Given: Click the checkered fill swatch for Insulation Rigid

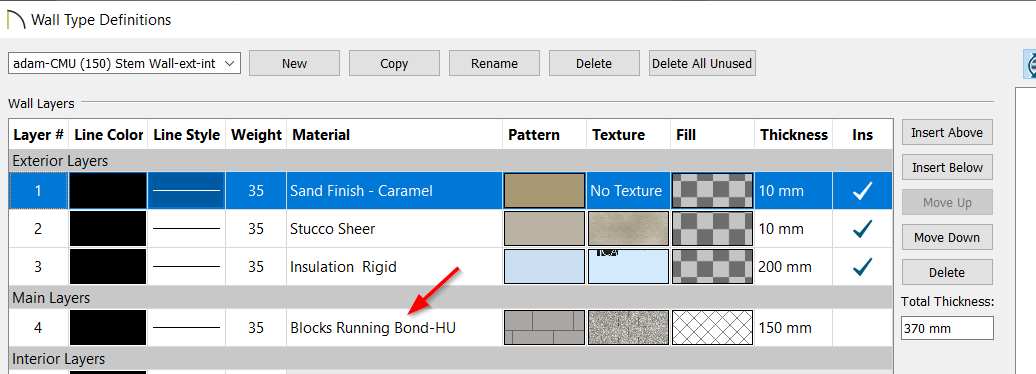Looking at the screenshot, I should click(712, 267).
